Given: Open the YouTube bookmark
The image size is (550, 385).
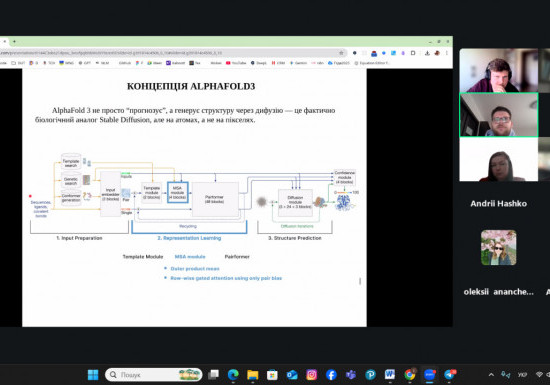Looking at the screenshot, I should tap(236, 63).
